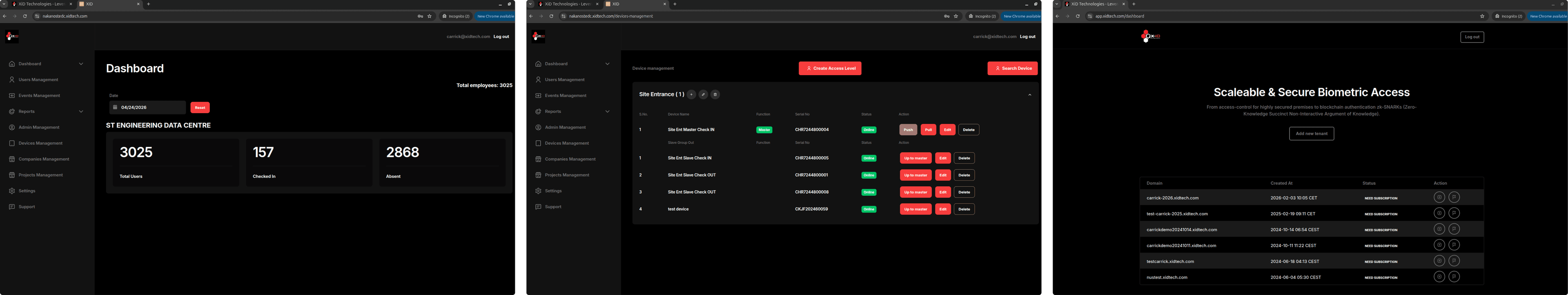
Task: Click Log out in the Dashboard window header
Action: [501, 37]
